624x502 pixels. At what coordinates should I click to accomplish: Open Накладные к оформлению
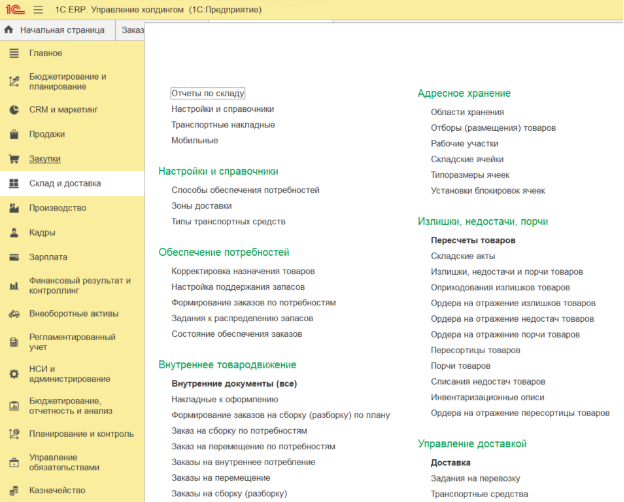(224, 399)
